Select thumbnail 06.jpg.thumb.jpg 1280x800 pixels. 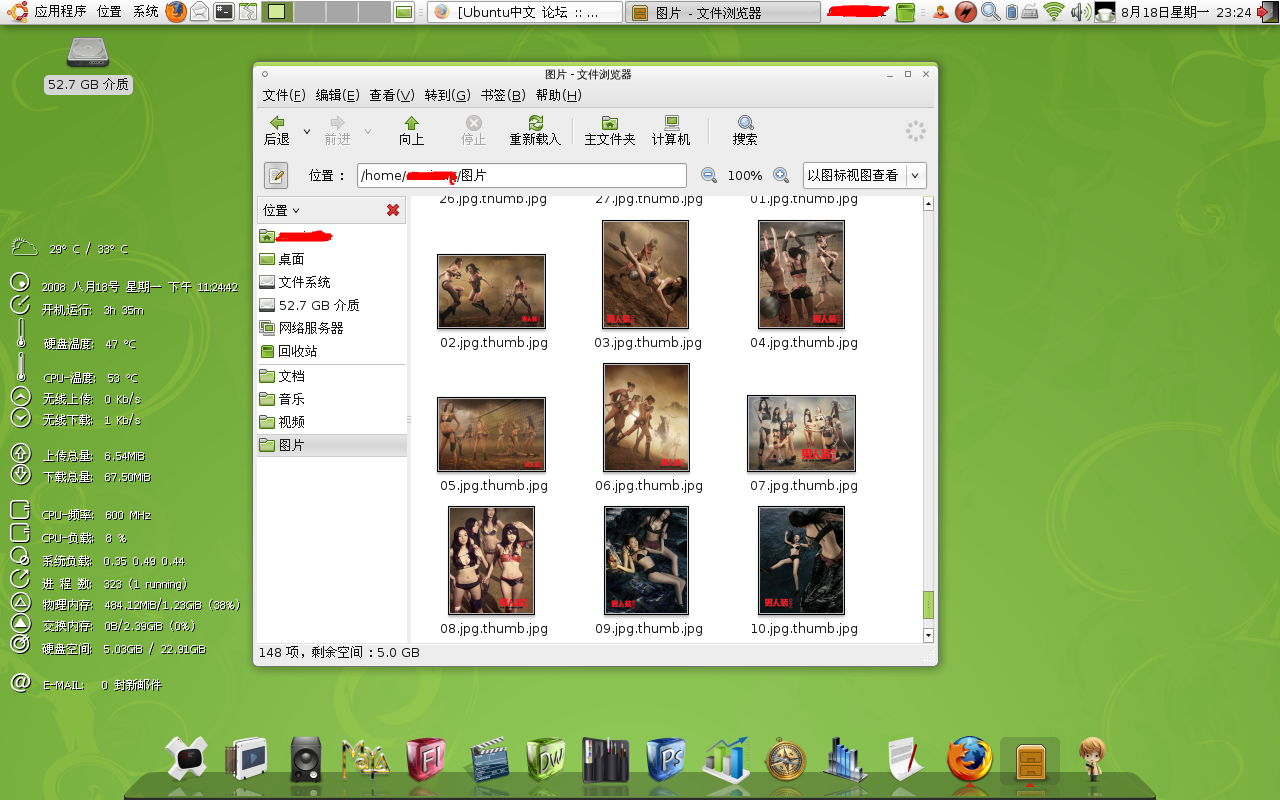[x=646, y=417]
